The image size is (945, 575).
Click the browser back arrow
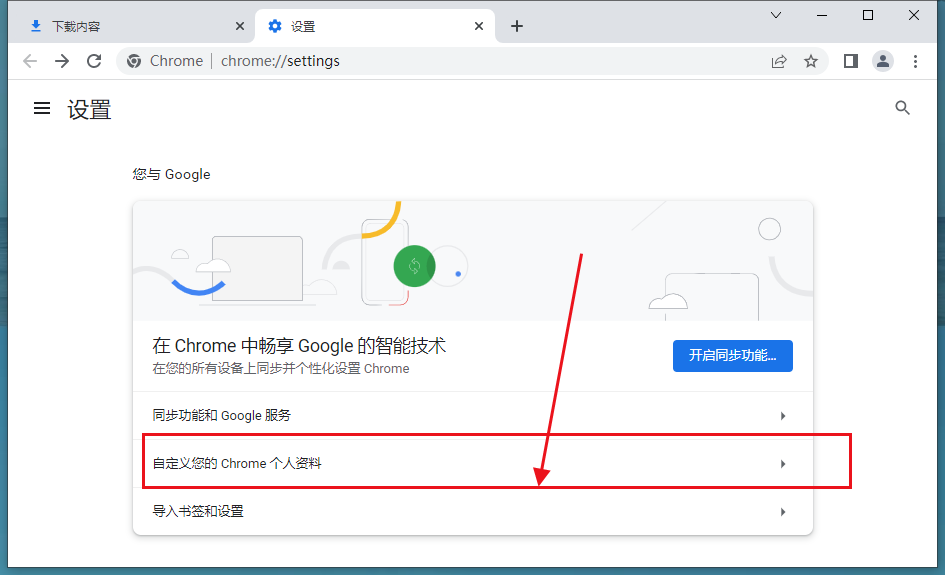point(30,61)
